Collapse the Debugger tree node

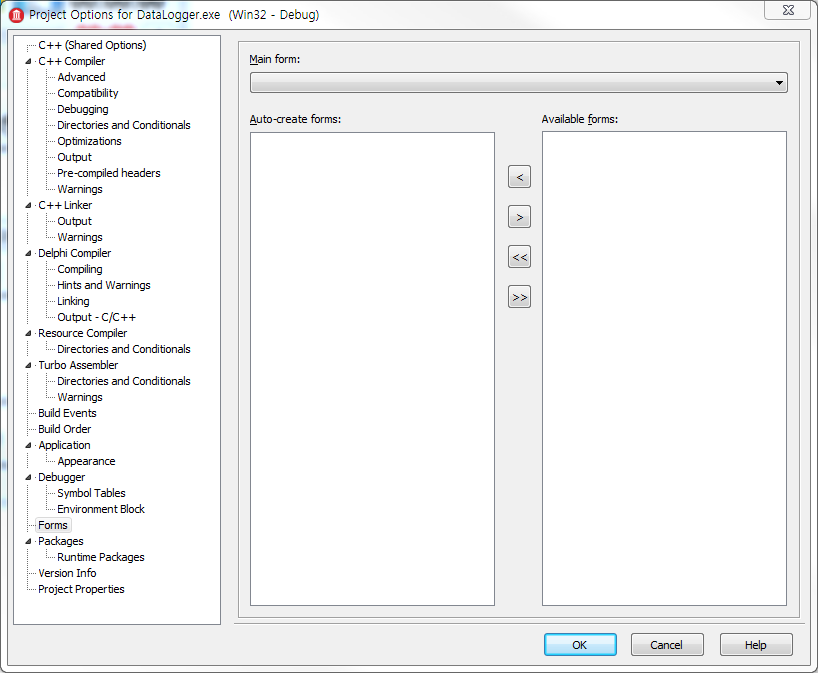pos(29,477)
